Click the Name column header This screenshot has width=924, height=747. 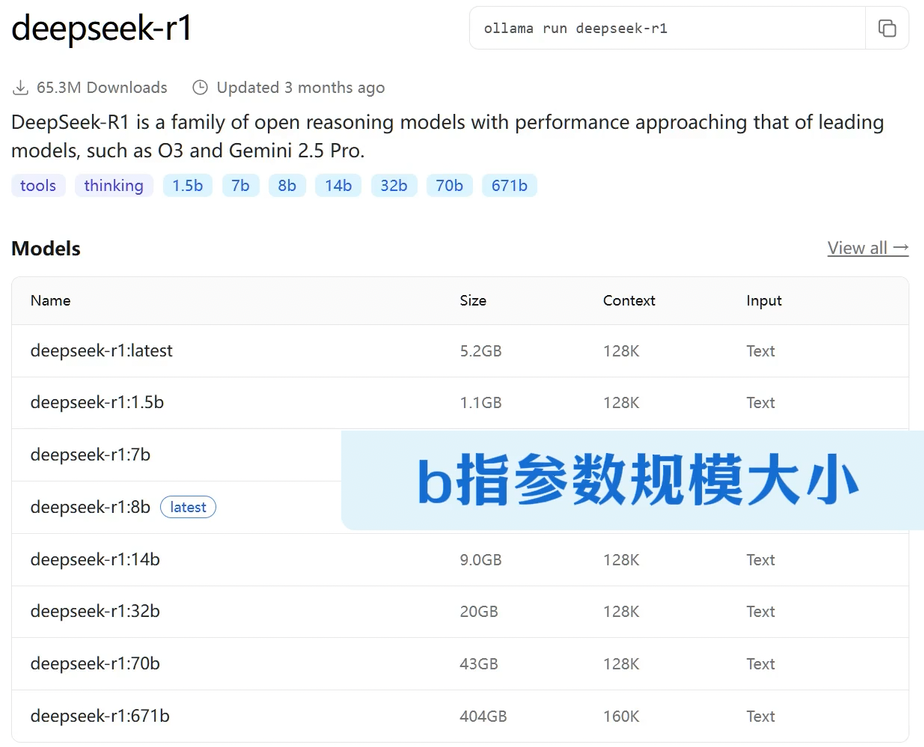coord(51,300)
